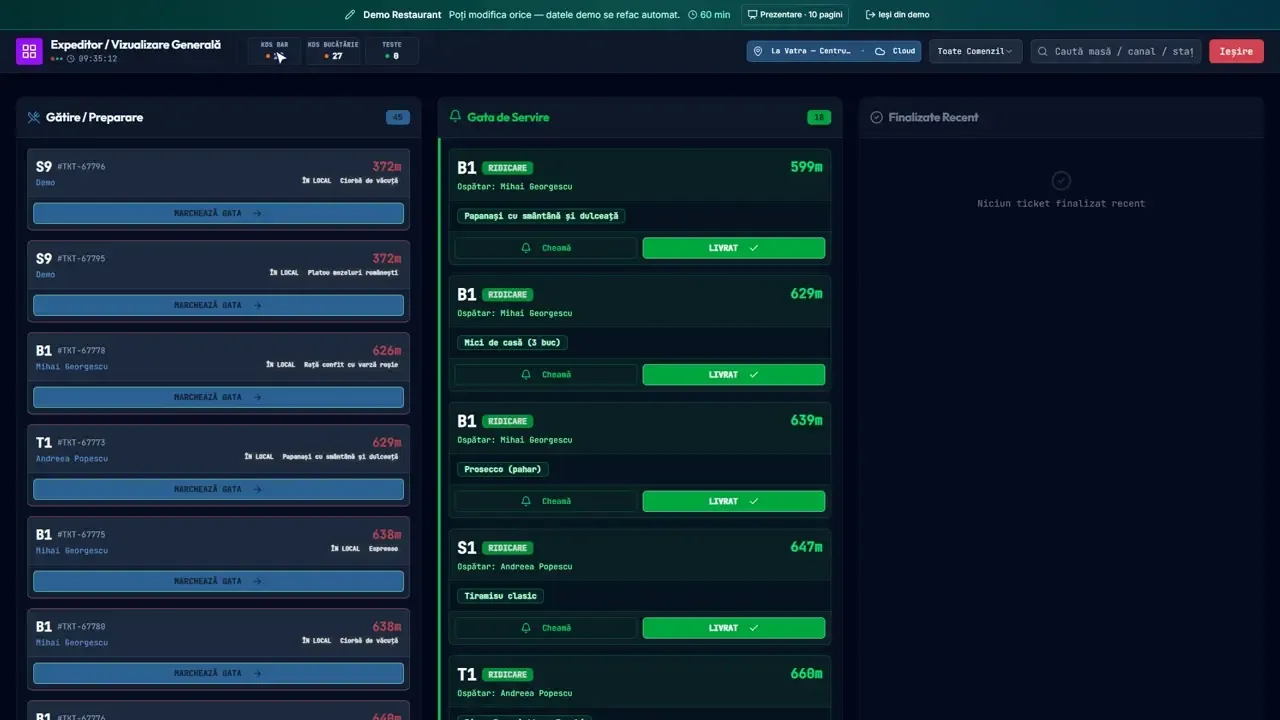Click the pencil icon beside Demo Restaurant
Screen dimensions: 1280x720
click(x=350, y=15)
